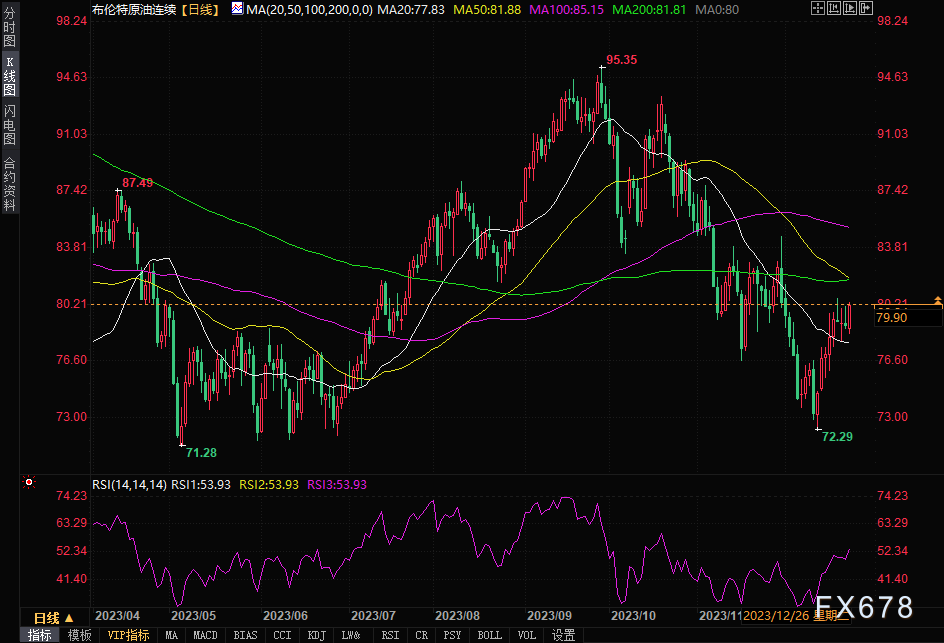Click the orange arrow price marker

pos(937,301)
